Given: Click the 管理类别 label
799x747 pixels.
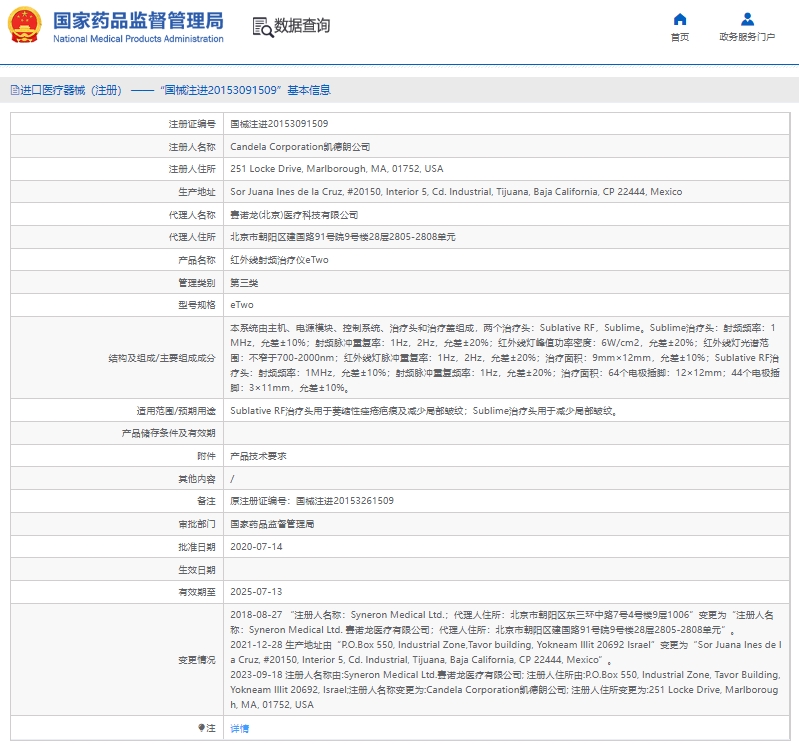Looking at the screenshot, I should click(x=197, y=283).
